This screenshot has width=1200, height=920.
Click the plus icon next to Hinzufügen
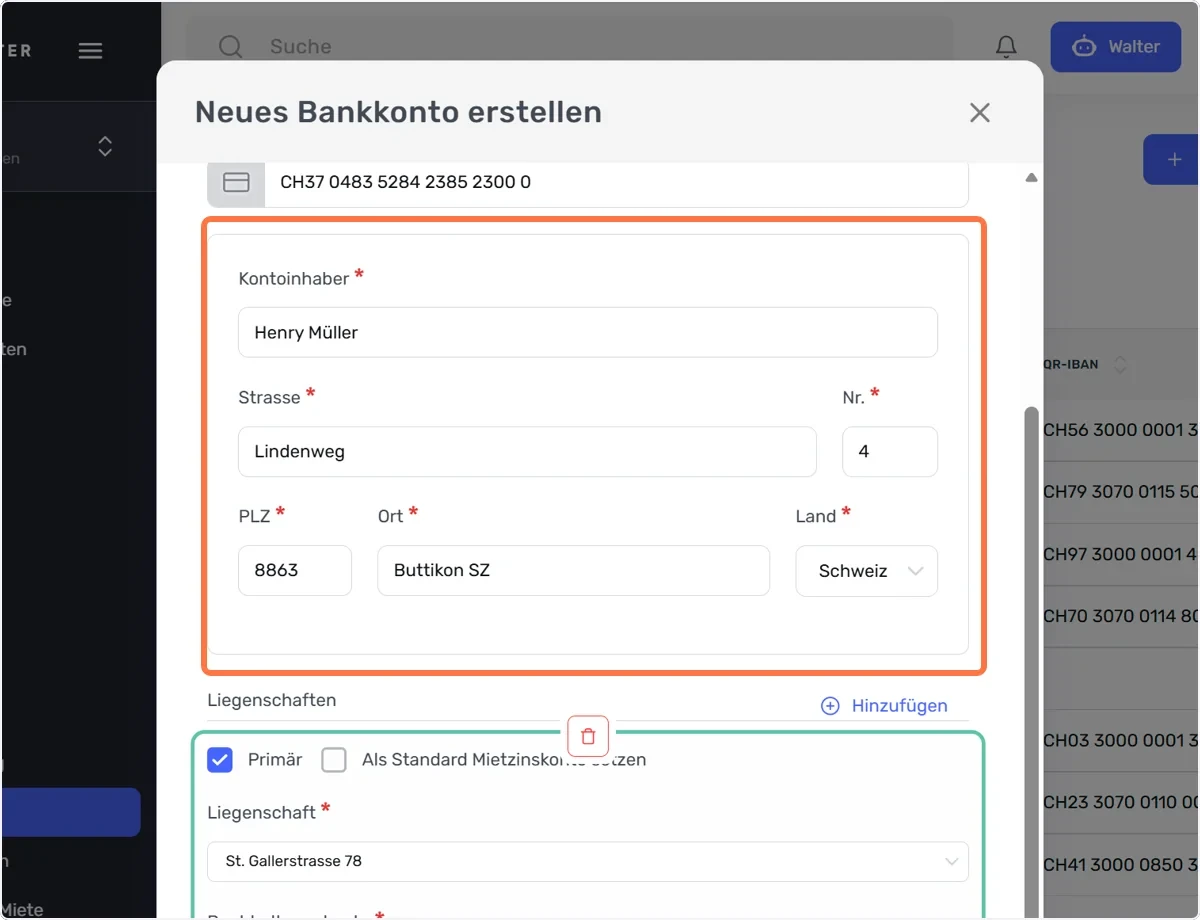click(830, 706)
